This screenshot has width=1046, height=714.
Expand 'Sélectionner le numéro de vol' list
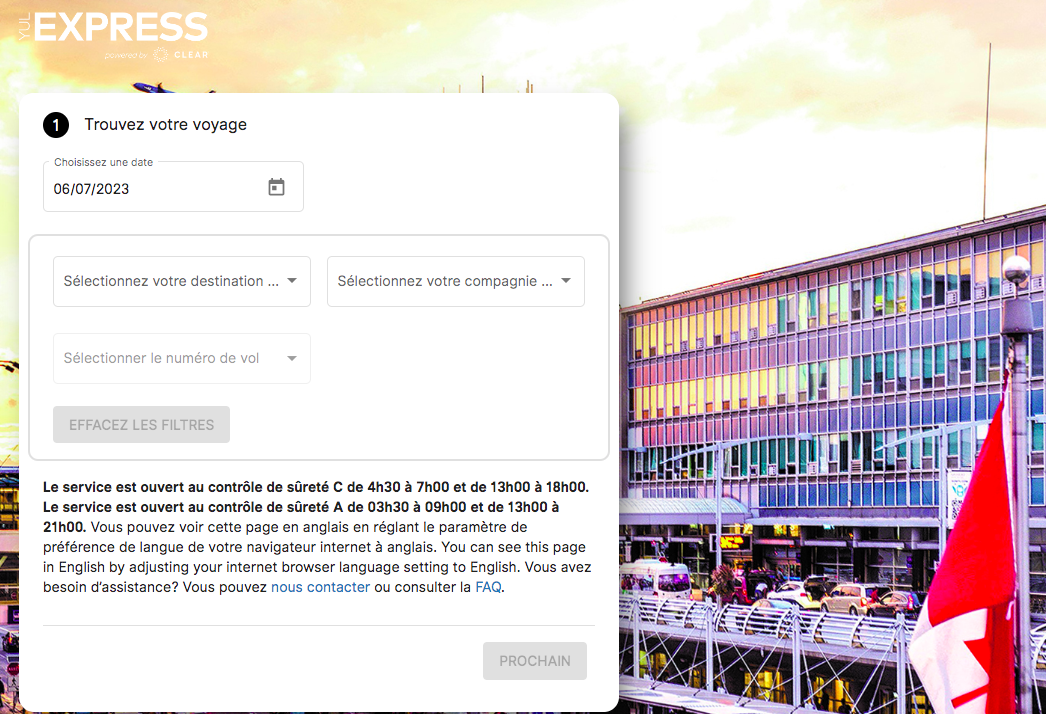pos(181,358)
